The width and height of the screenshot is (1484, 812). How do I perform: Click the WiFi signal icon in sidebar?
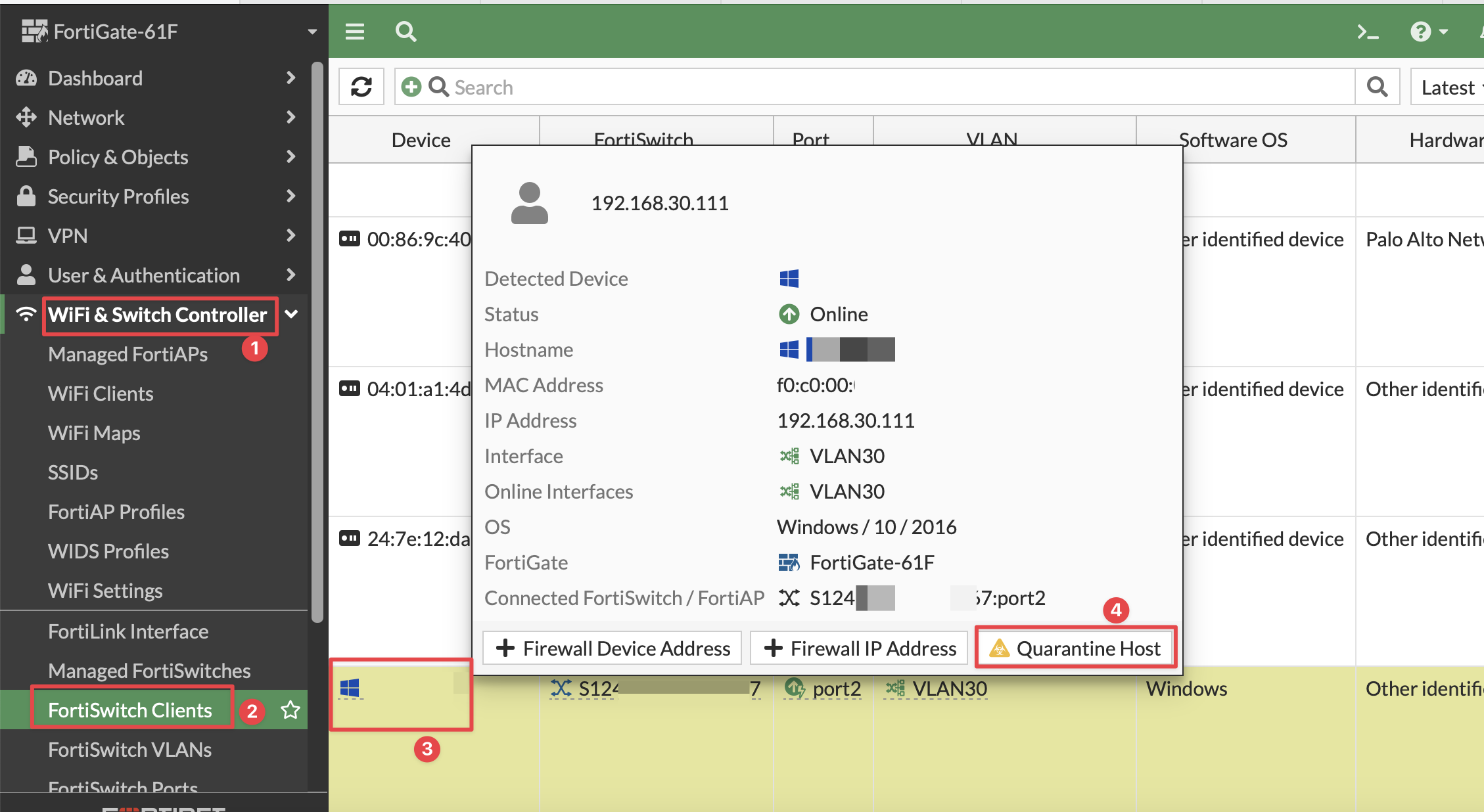point(26,314)
